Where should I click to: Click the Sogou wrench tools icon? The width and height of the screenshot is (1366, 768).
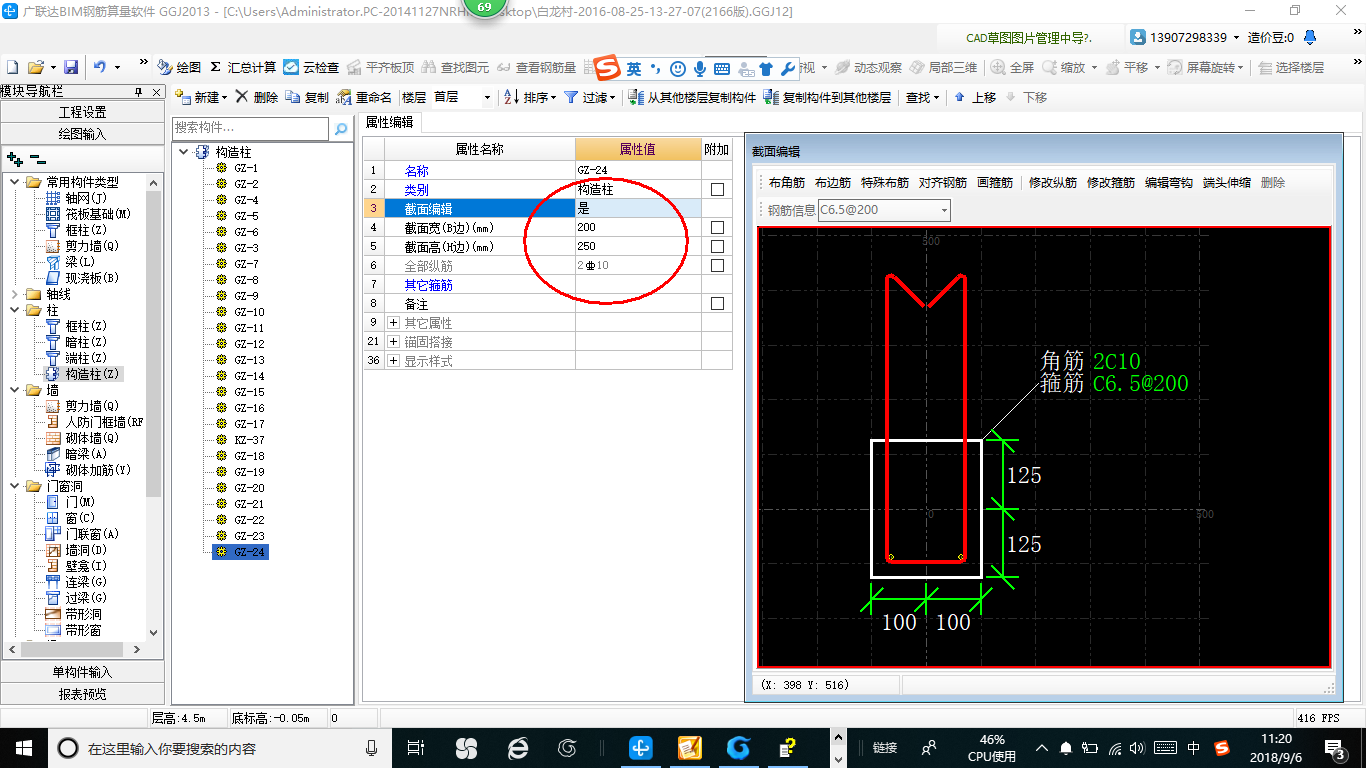[789, 68]
